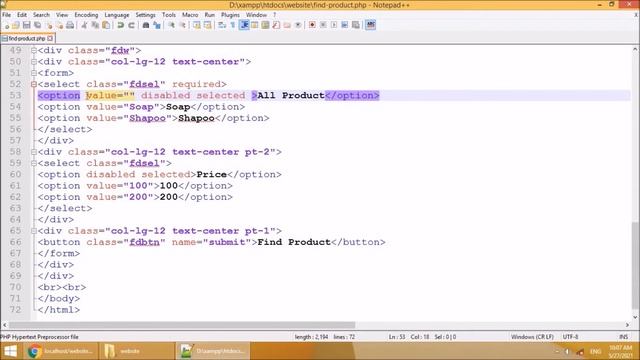This screenshot has width=640, height=360.
Task: Cut selection with the scissors icon
Action: pyautogui.click(x=84, y=25)
